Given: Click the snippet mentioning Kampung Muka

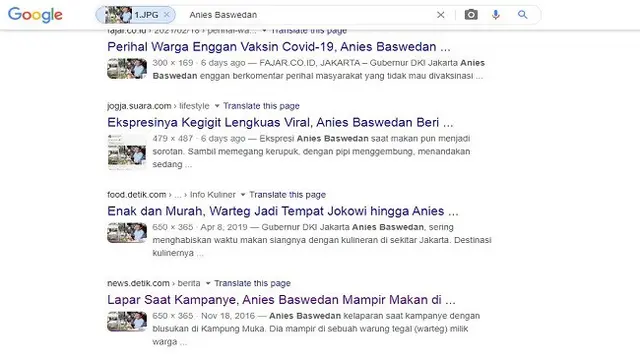Looking at the screenshot, I should coord(316,329).
